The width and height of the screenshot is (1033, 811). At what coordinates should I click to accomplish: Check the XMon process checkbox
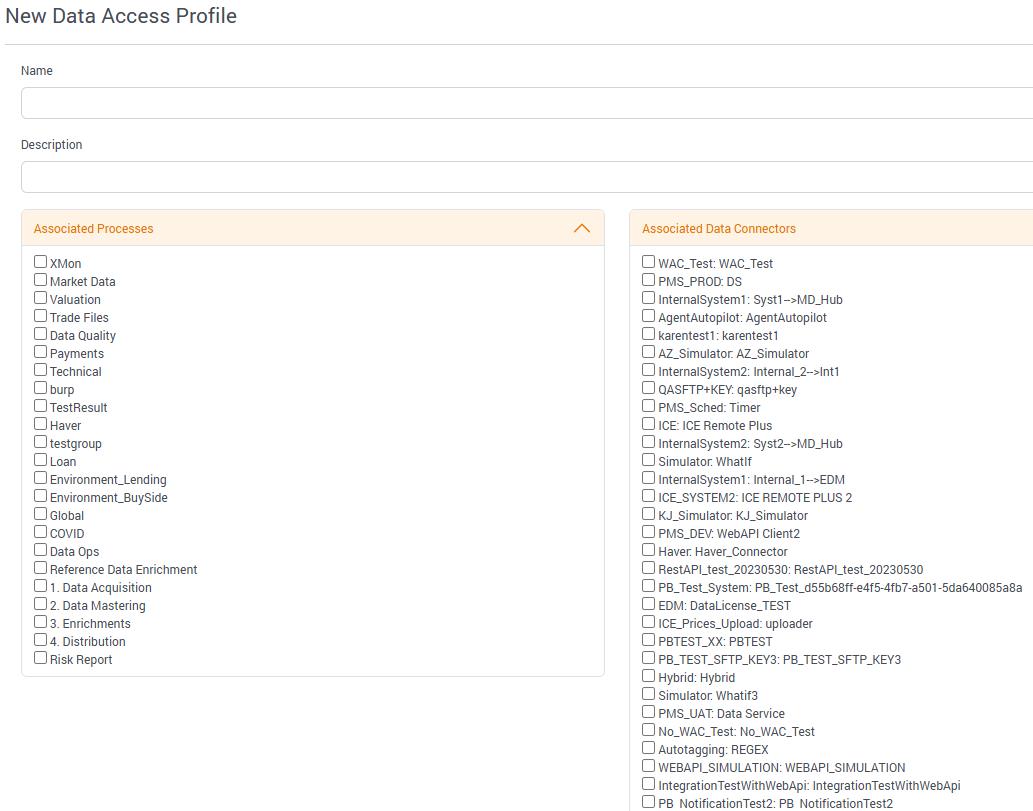click(41, 262)
